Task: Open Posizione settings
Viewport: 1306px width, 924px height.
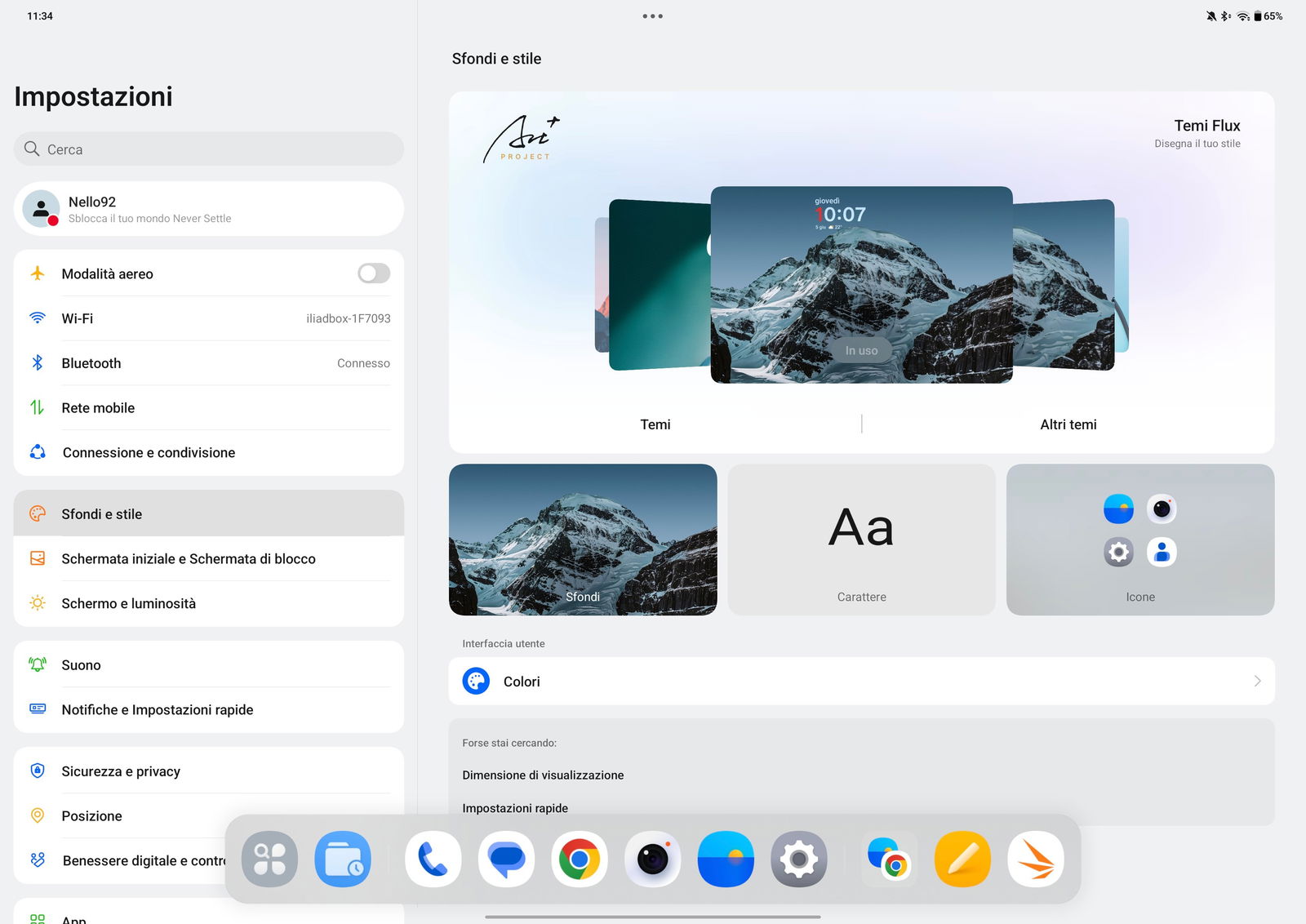Action: pyautogui.click(x=209, y=815)
